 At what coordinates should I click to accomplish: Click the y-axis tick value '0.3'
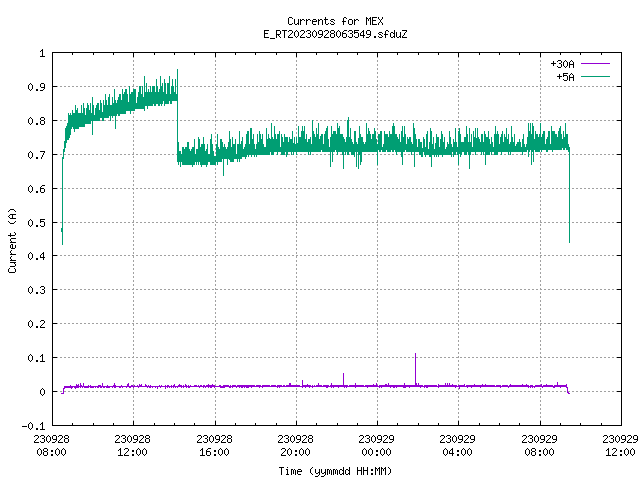36,290
